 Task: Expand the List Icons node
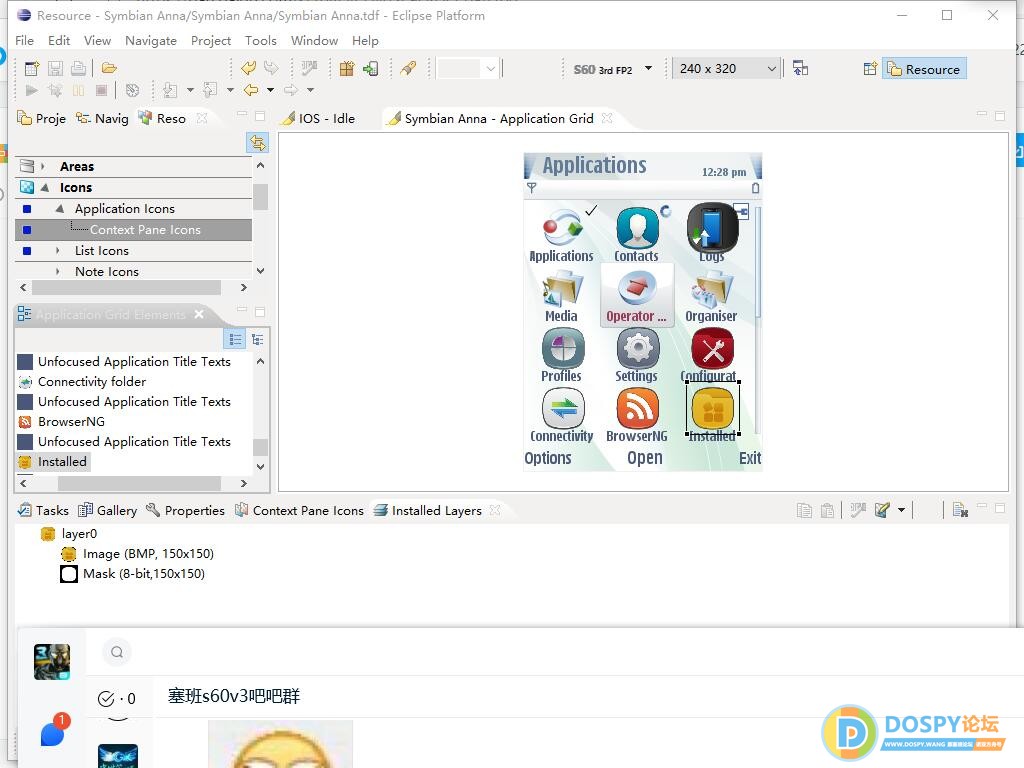57,251
